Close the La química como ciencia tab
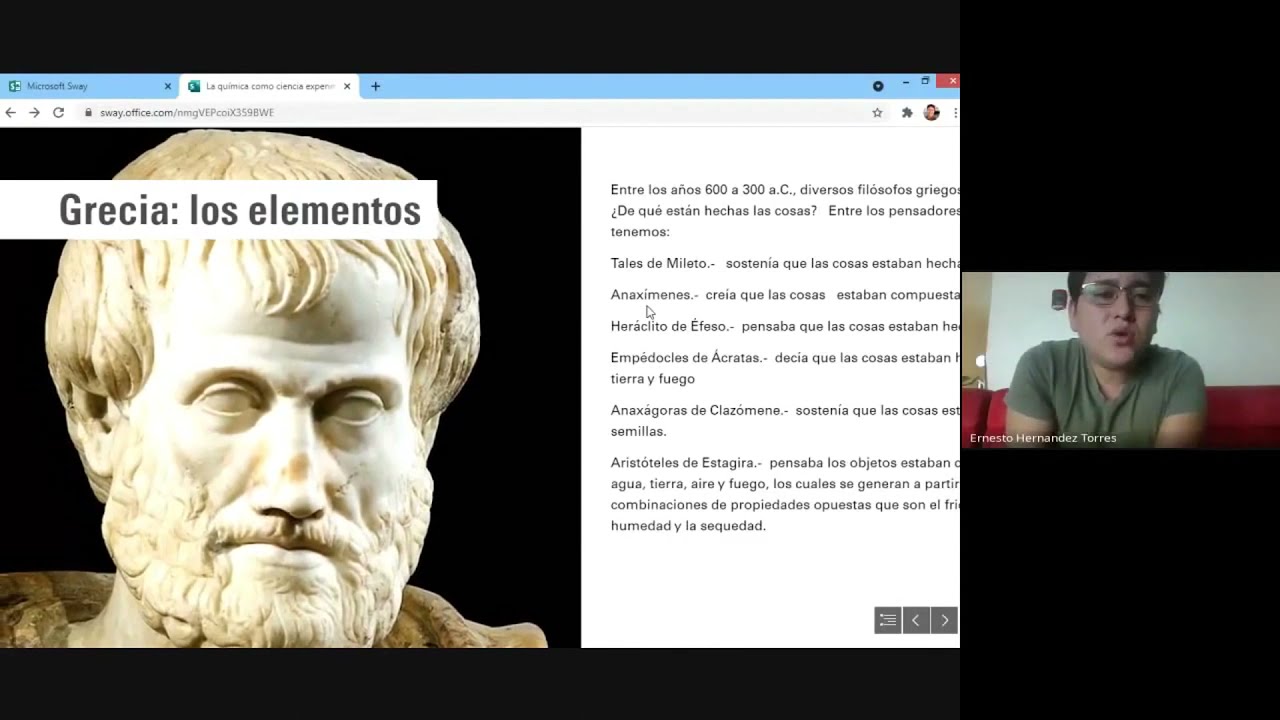Image resolution: width=1280 pixels, height=720 pixels. coord(347,86)
